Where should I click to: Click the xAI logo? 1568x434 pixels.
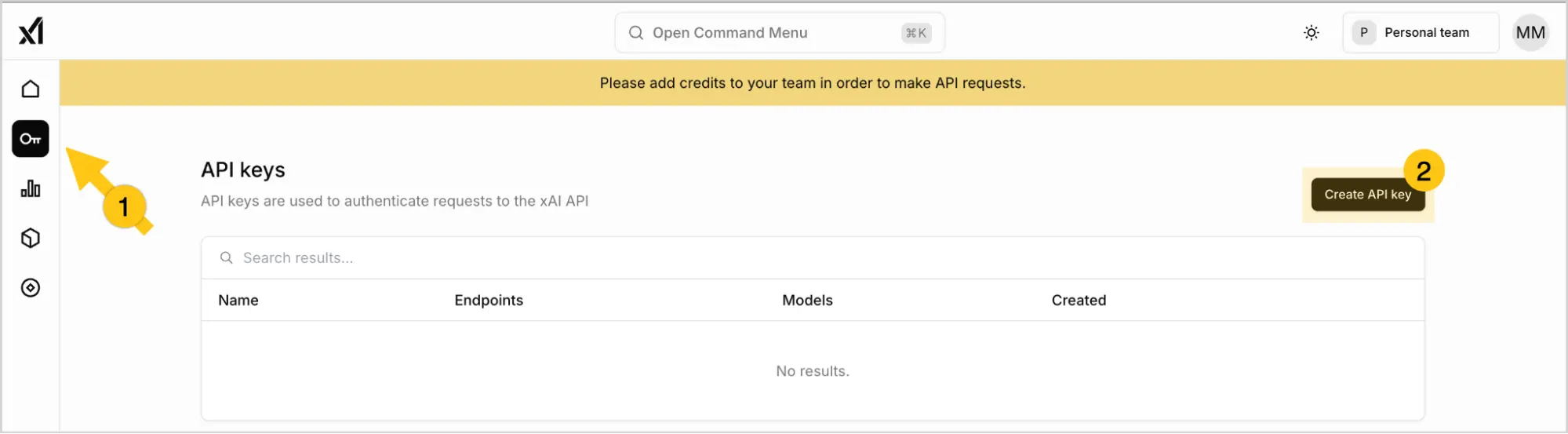pyautogui.click(x=31, y=31)
